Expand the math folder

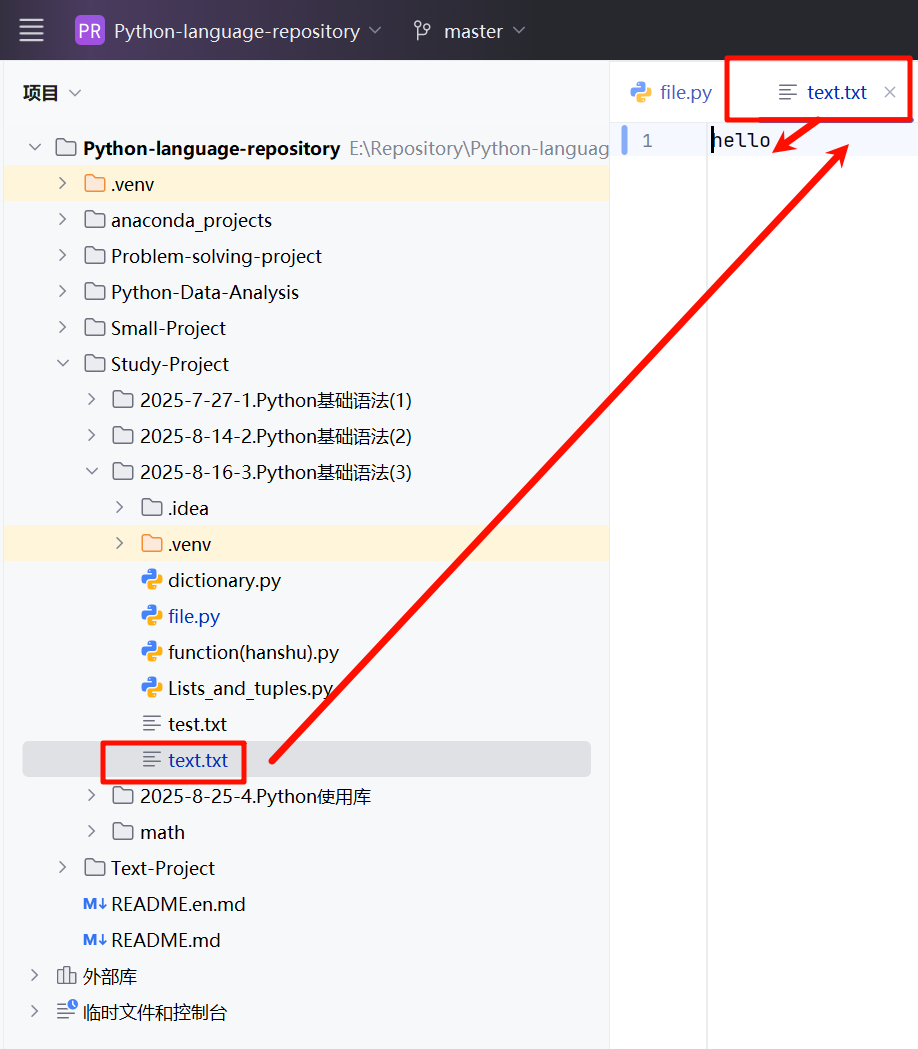(x=92, y=832)
